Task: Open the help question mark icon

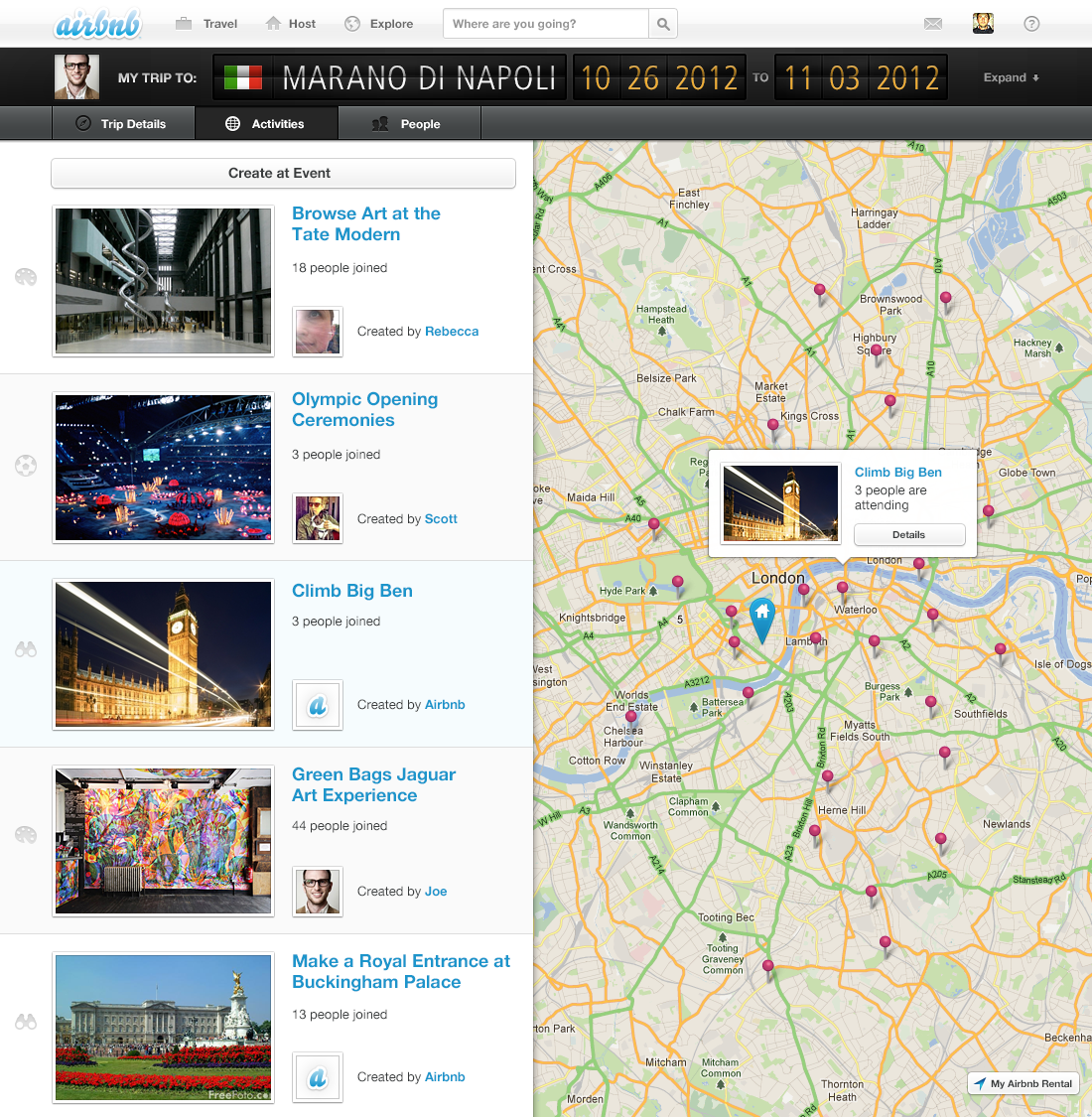Action: 1031,24
